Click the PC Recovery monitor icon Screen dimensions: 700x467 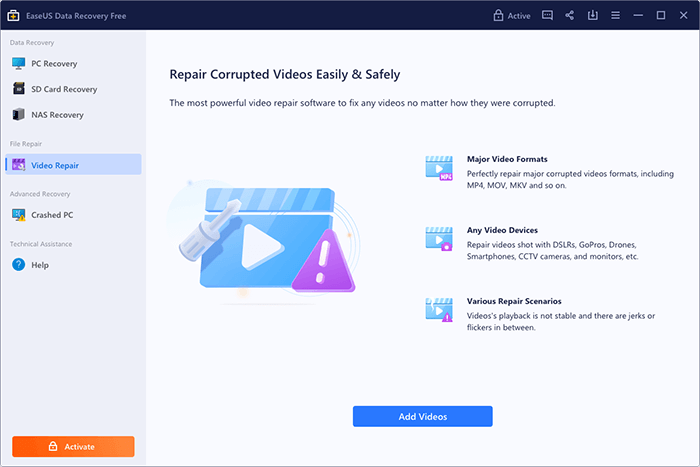19,63
